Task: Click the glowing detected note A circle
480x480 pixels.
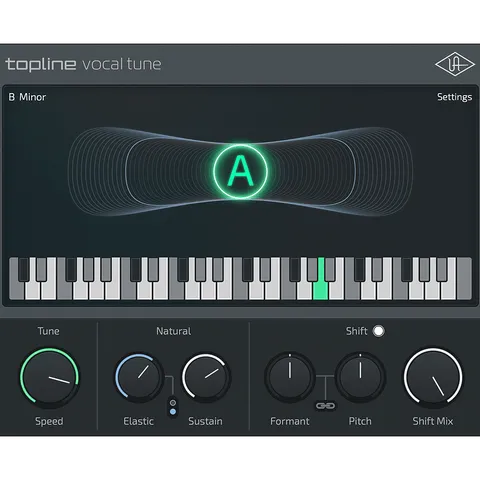Action: click(240, 171)
